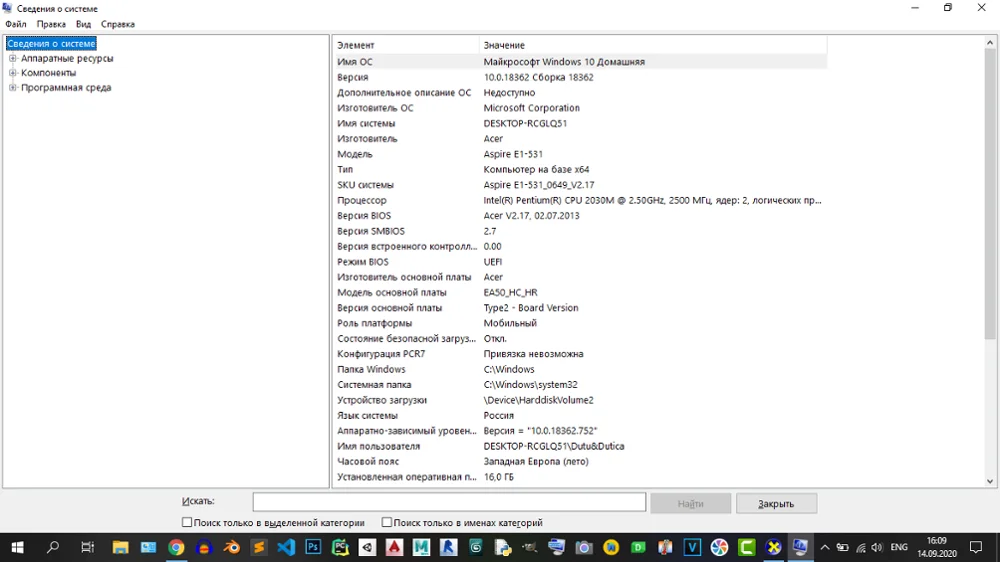Open the volume control in system tray
Viewport: 1000px width, 562px height.
pyautogui.click(x=877, y=547)
